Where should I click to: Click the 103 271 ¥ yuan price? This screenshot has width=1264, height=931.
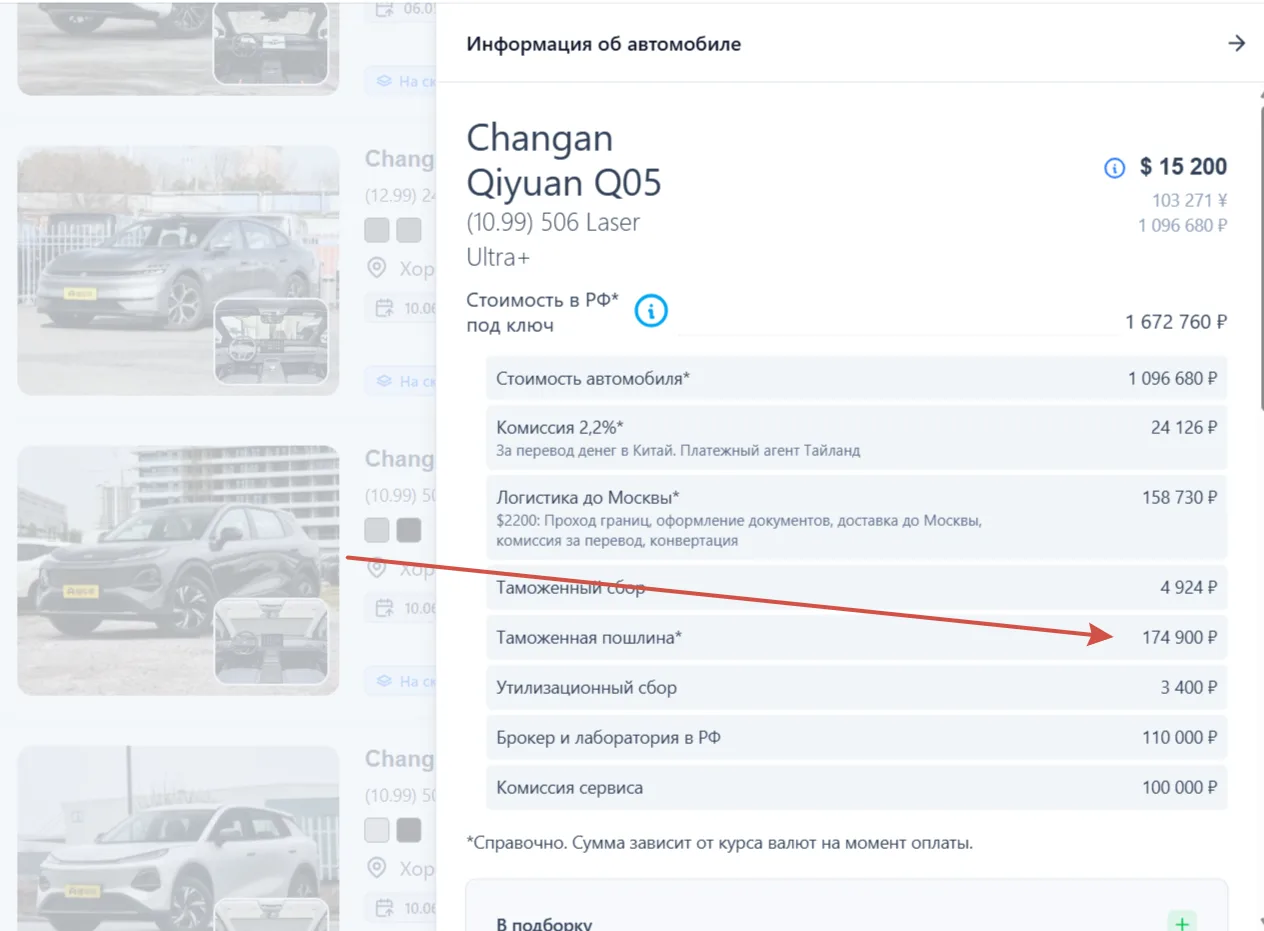[x=1190, y=199]
